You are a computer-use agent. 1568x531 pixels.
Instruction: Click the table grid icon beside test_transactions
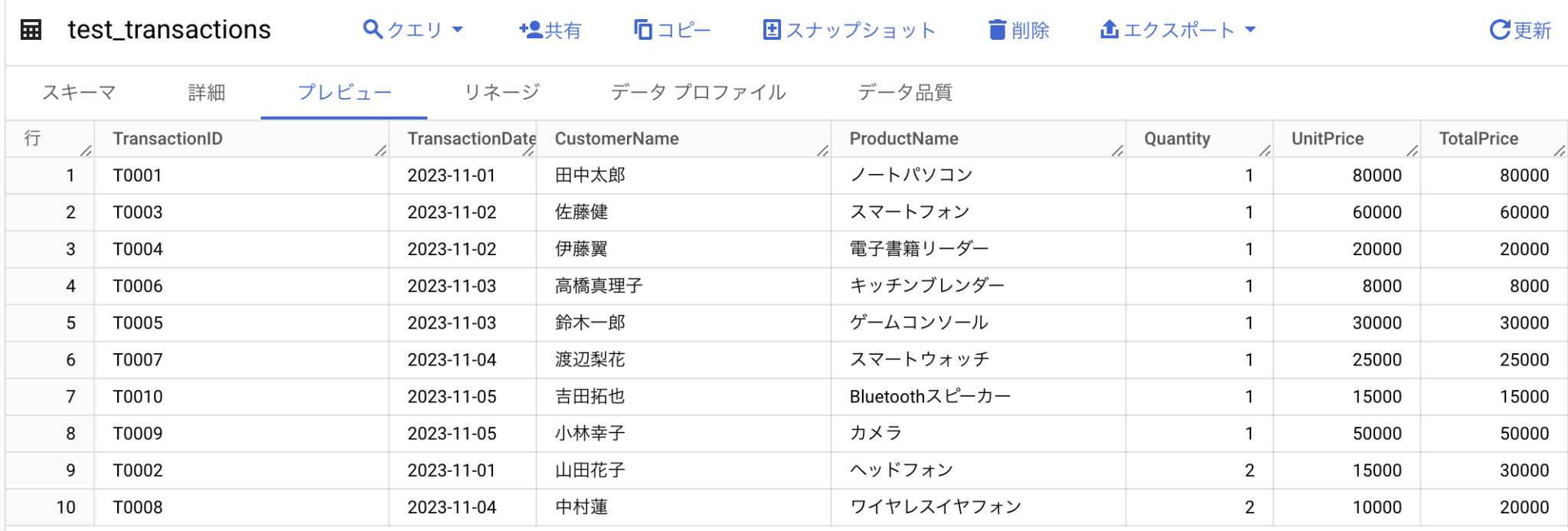coord(31,29)
